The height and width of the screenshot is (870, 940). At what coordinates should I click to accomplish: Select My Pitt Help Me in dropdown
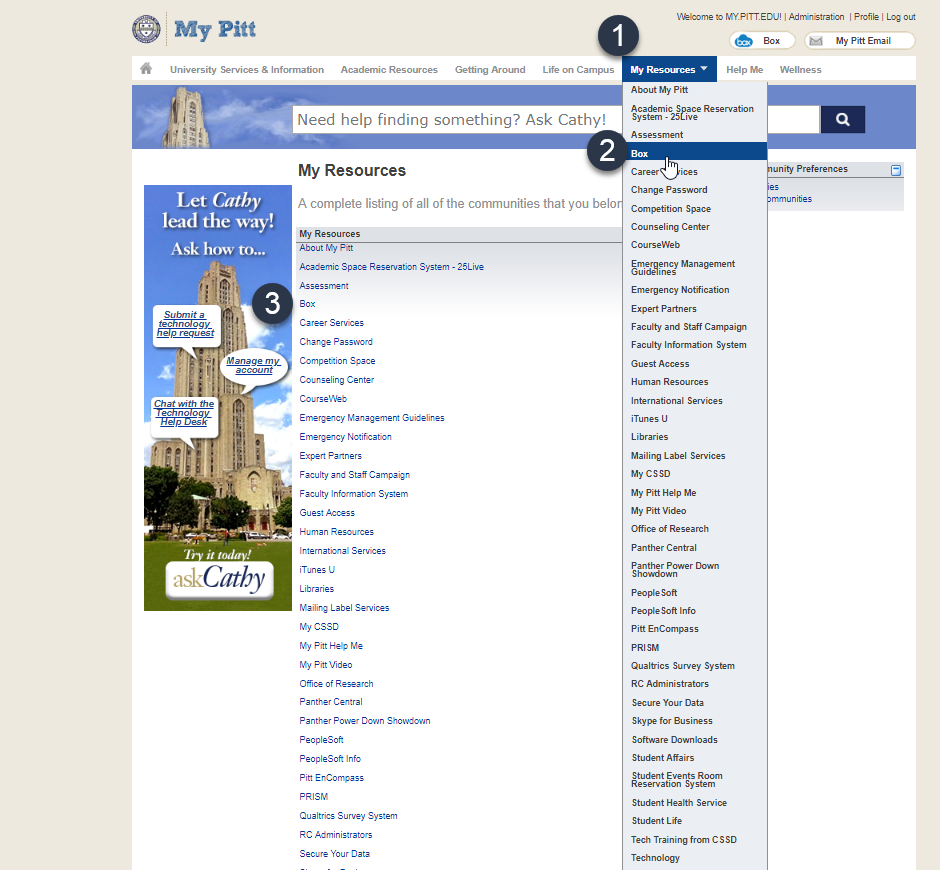click(663, 493)
